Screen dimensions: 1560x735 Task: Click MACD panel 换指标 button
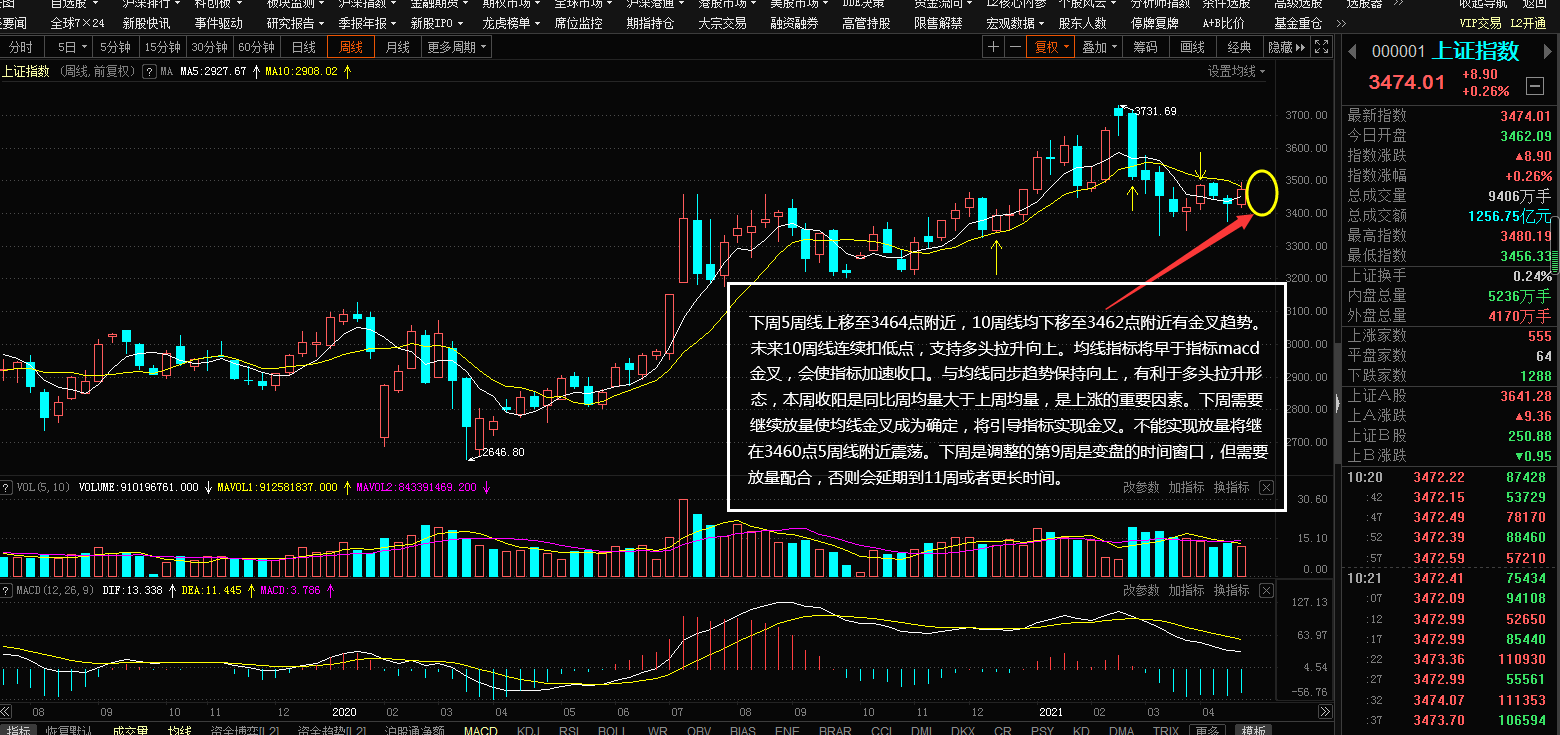point(1232,590)
